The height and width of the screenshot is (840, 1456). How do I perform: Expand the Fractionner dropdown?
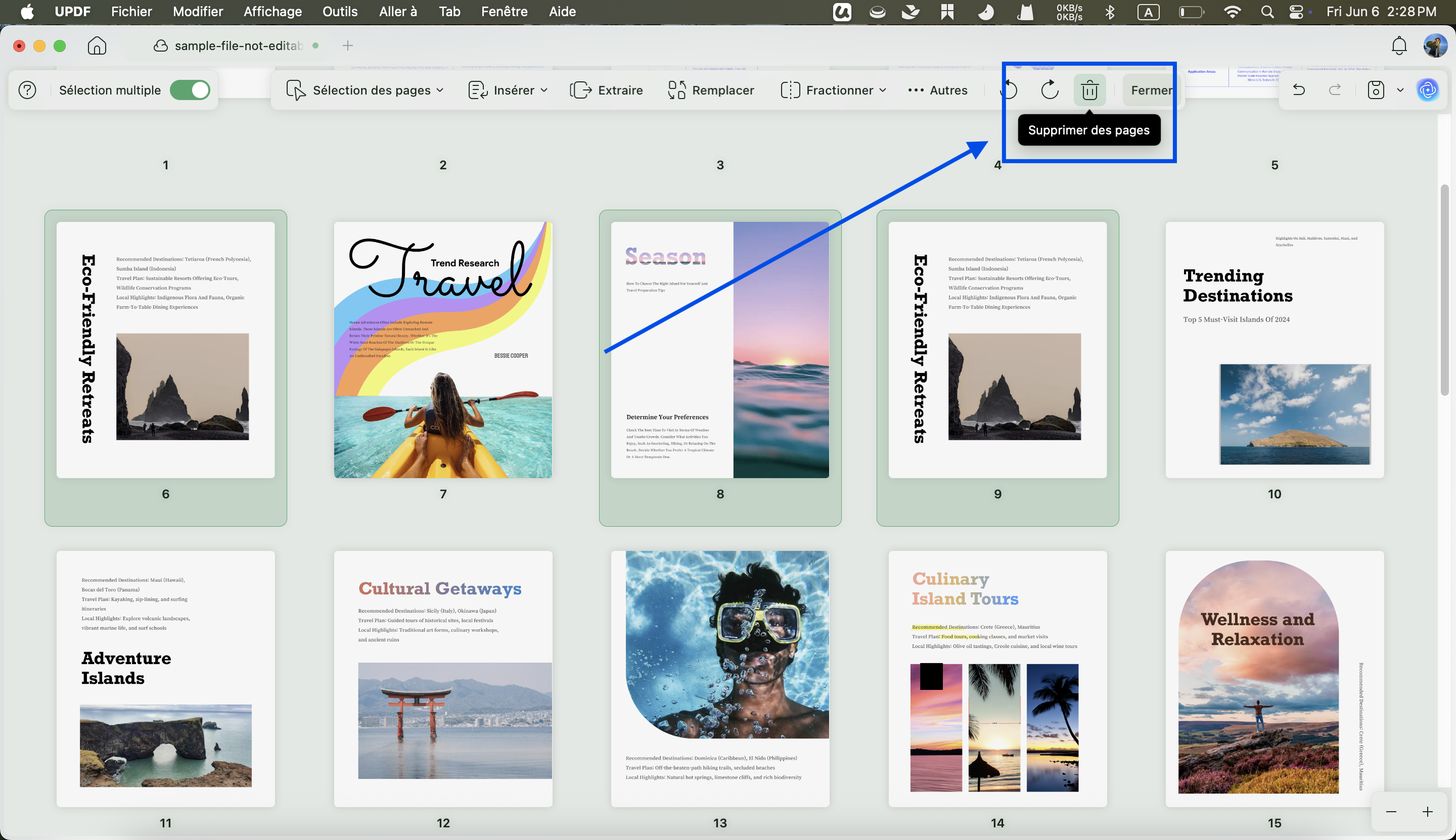coord(833,90)
